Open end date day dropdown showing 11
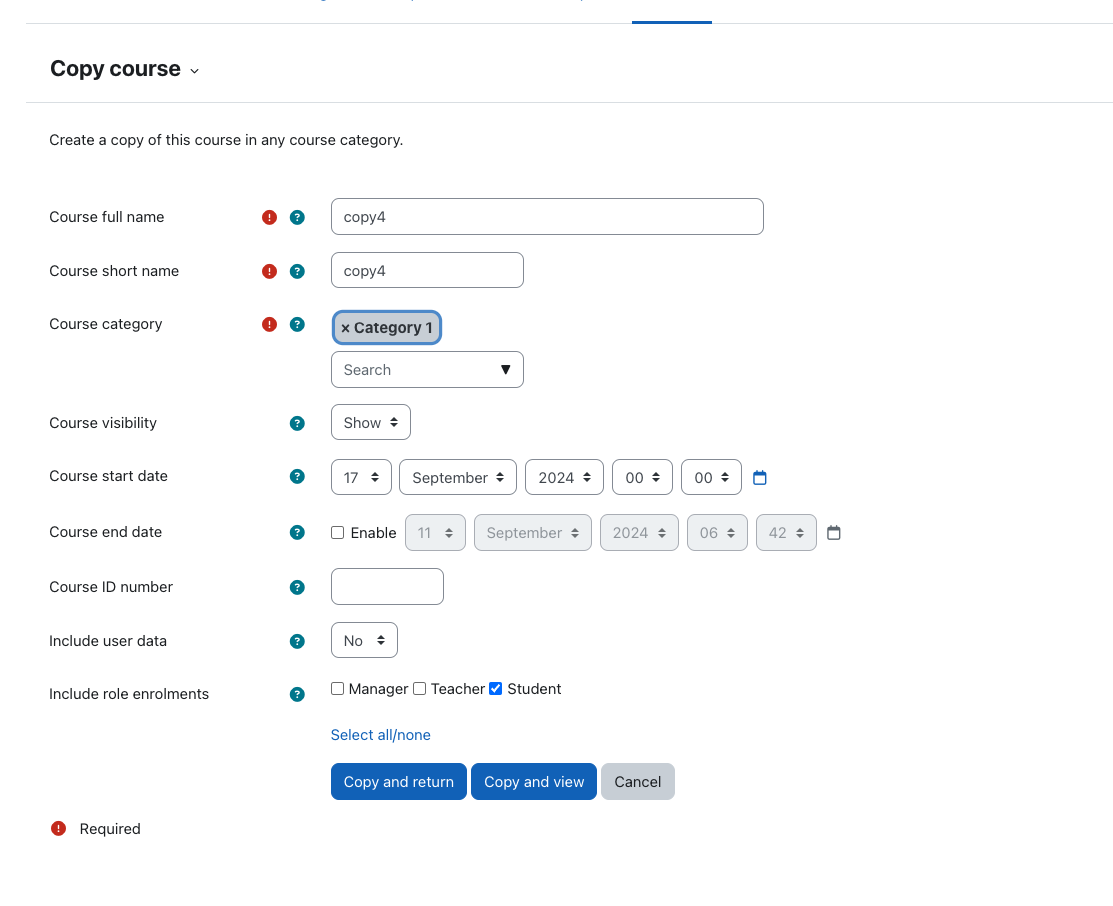The width and height of the screenshot is (1113, 906). (x=435, y=533)
